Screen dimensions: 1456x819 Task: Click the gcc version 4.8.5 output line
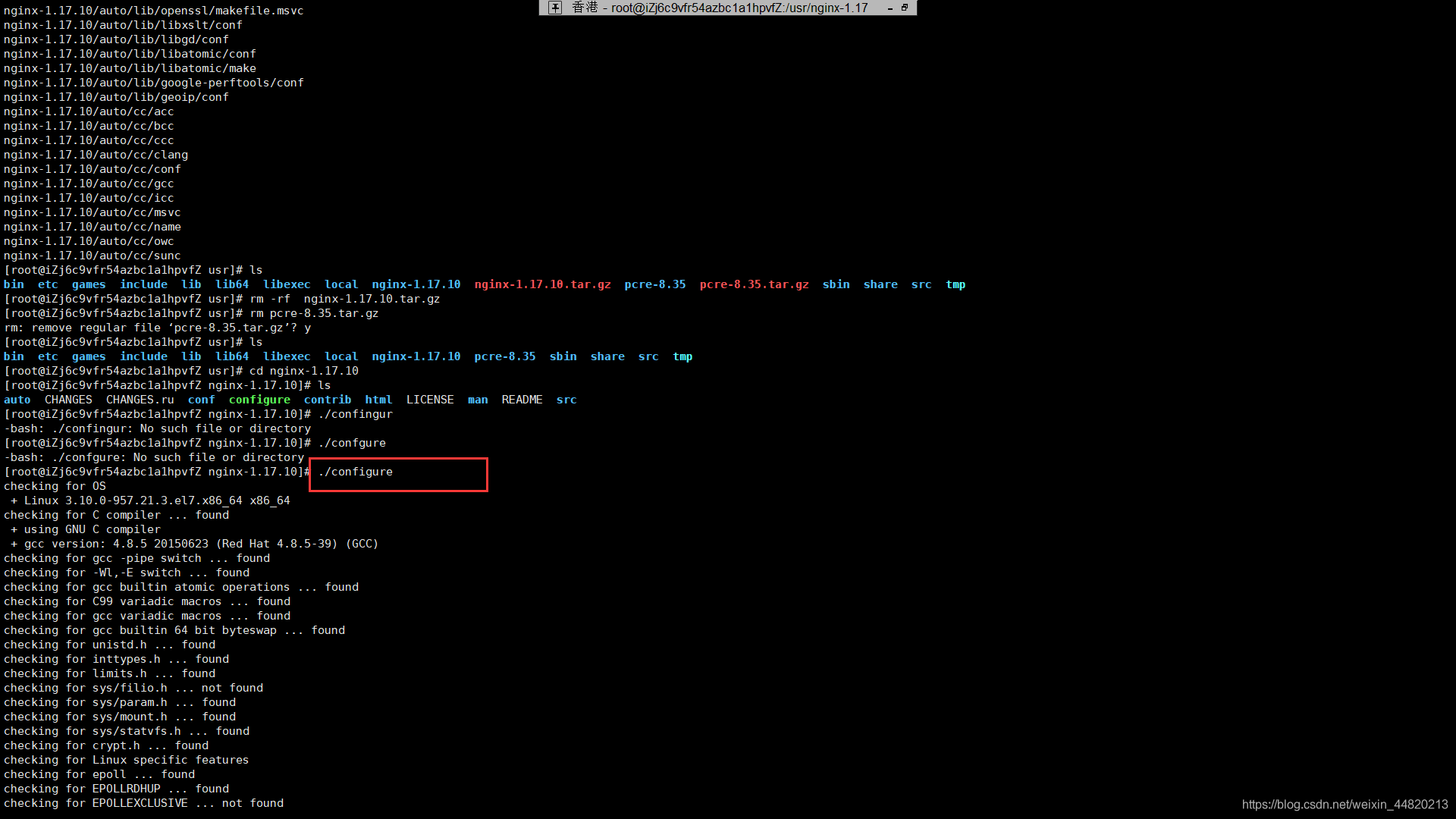194,544
